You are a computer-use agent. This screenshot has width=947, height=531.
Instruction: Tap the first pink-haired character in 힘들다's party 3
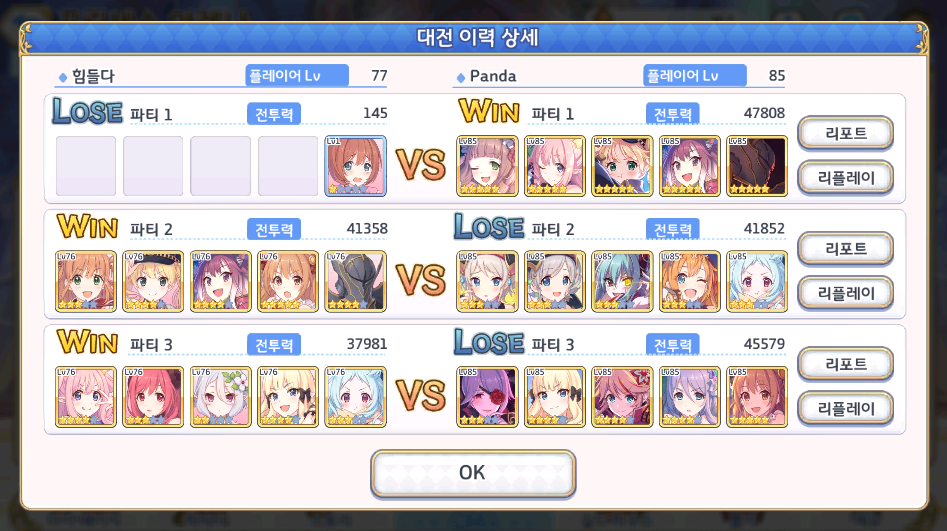click(86, 397)
